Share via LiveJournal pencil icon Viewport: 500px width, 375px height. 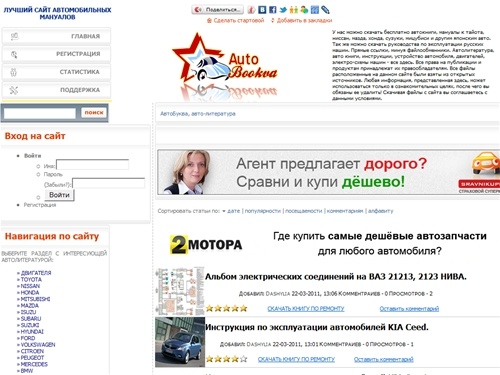(325, 10)
